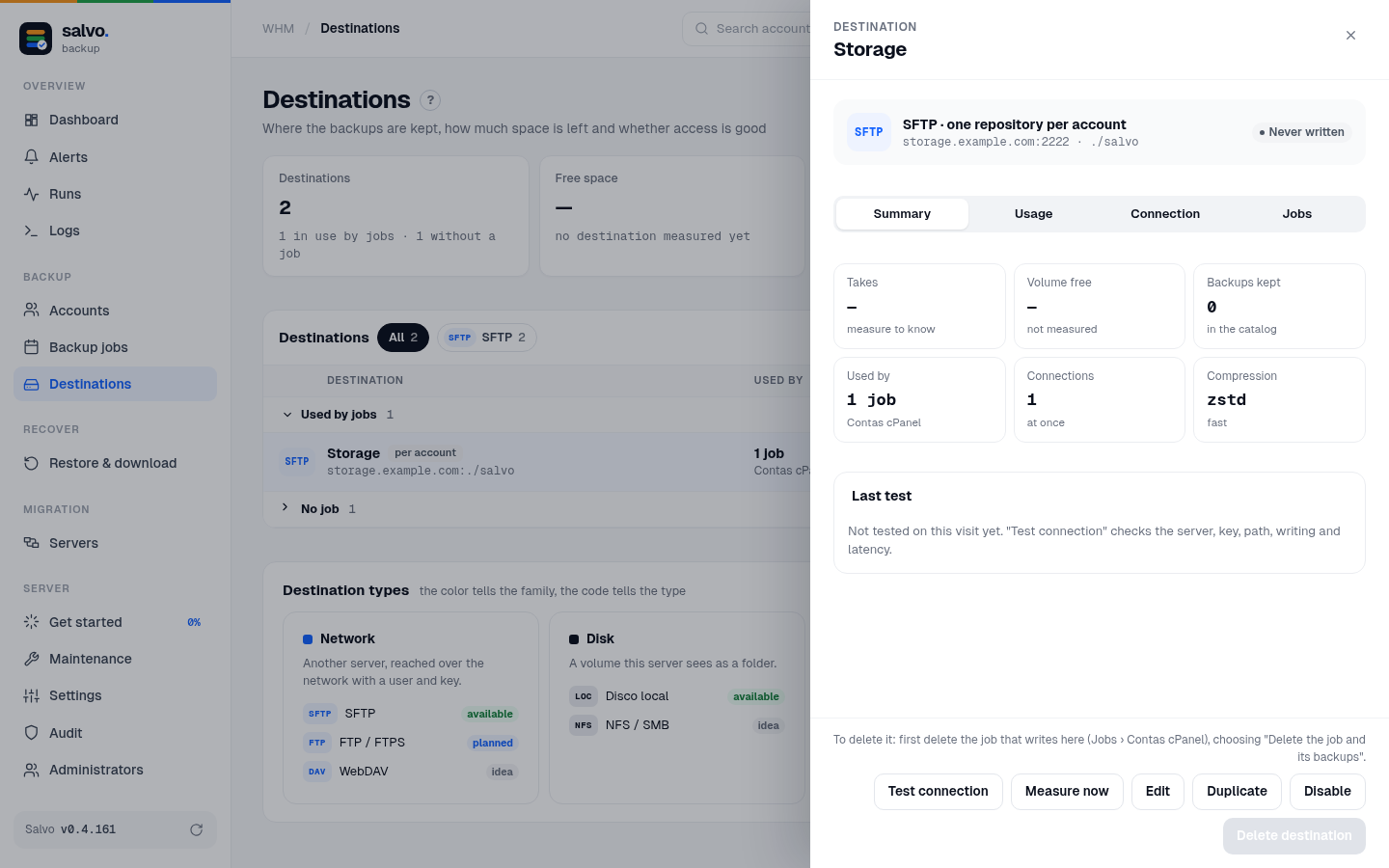The image size is (1389, 868).
Task: Open the Audit shield icon
Action: 31,733
